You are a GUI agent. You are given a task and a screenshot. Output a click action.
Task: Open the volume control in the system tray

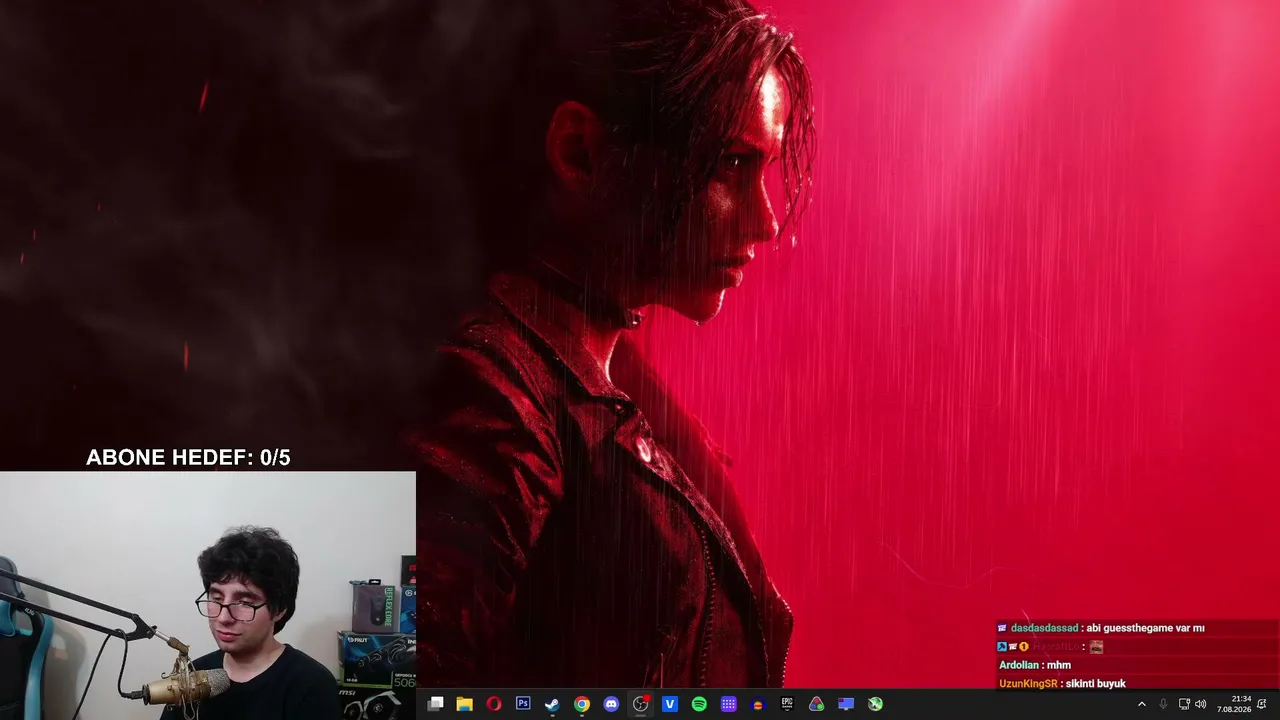coord(1201,704)
